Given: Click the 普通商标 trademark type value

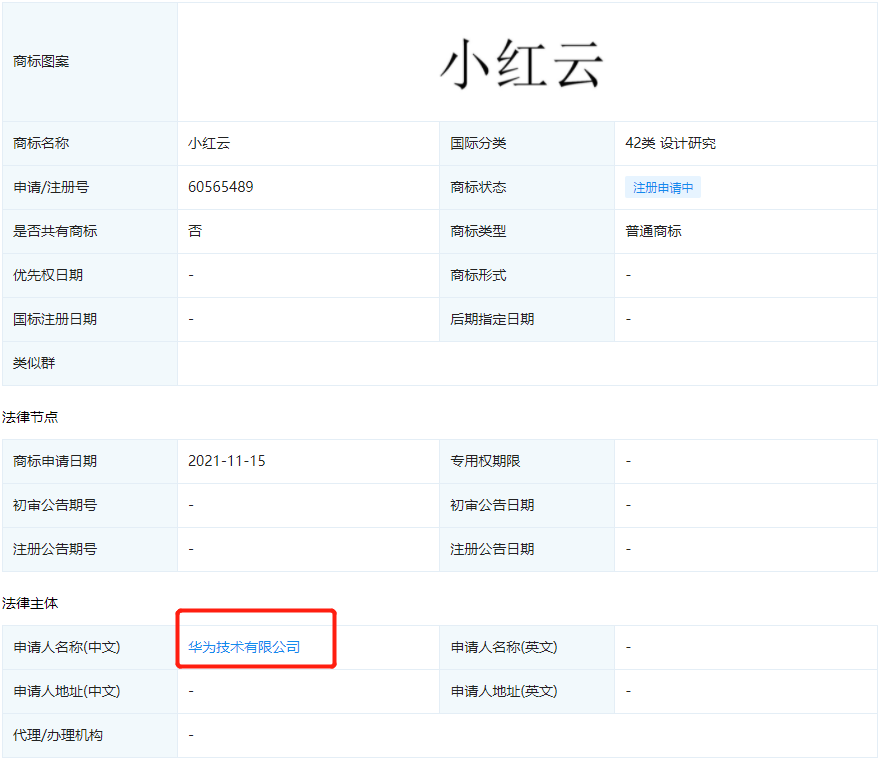Looking at the screenshot, I should (653, 231).
